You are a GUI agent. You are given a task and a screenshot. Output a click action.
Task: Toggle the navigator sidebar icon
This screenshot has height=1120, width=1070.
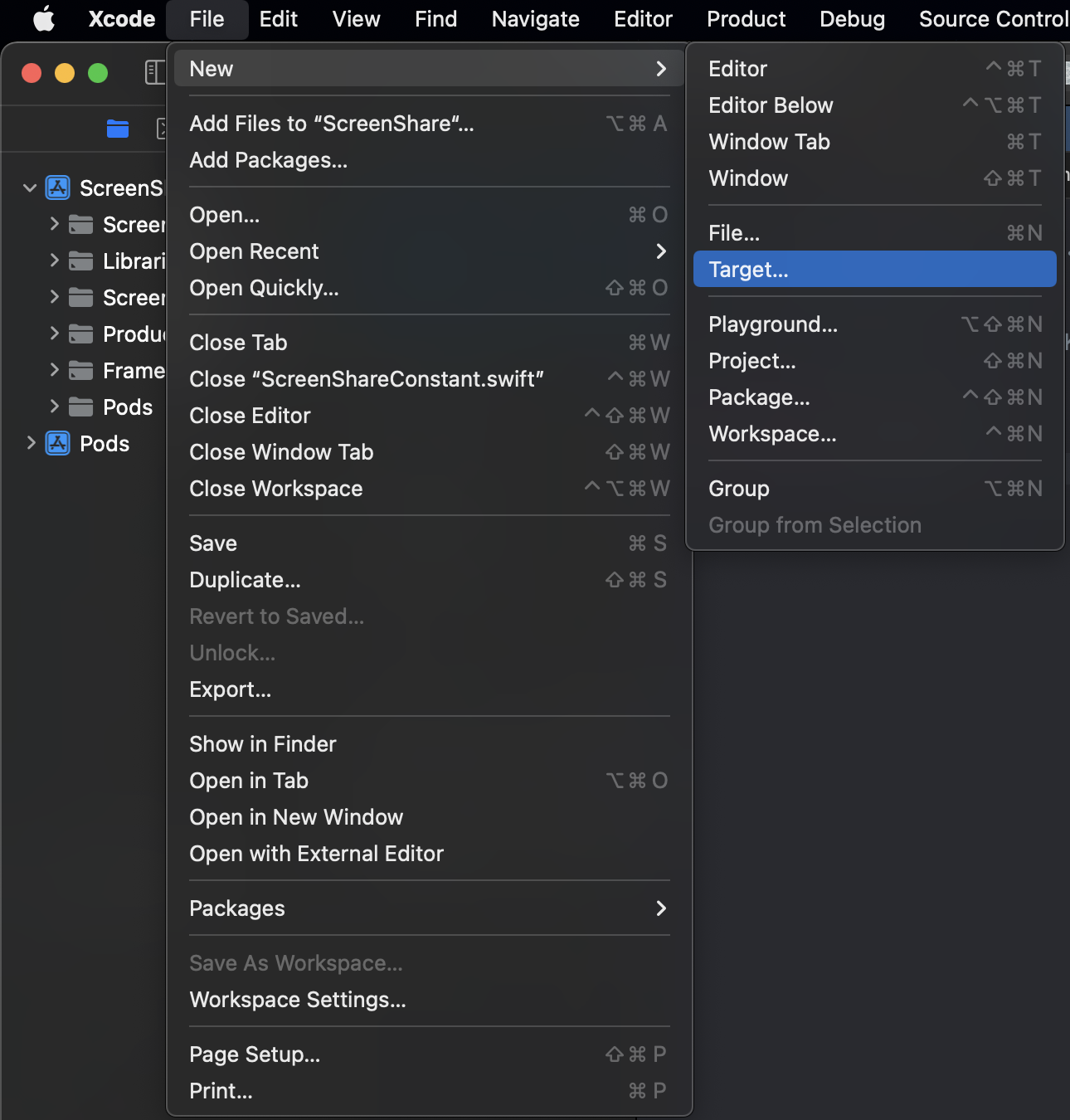[x=155, y=72]
